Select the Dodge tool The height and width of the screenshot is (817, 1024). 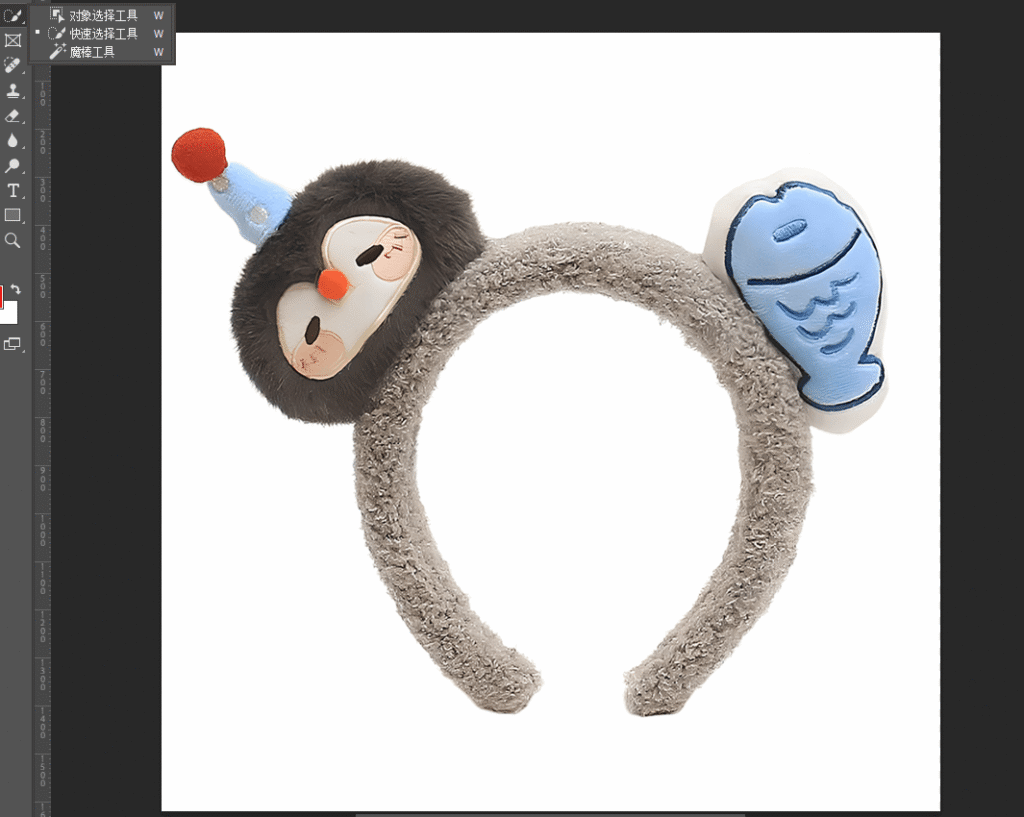coord(12,166)
